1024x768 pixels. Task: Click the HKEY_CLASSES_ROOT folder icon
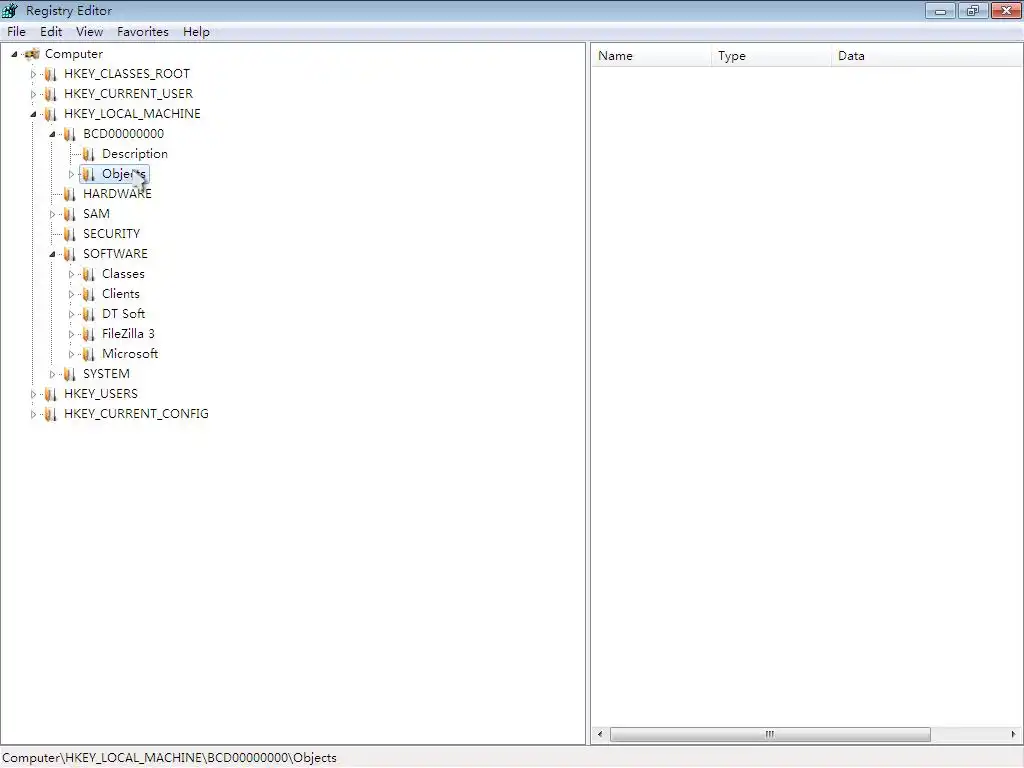50,74
